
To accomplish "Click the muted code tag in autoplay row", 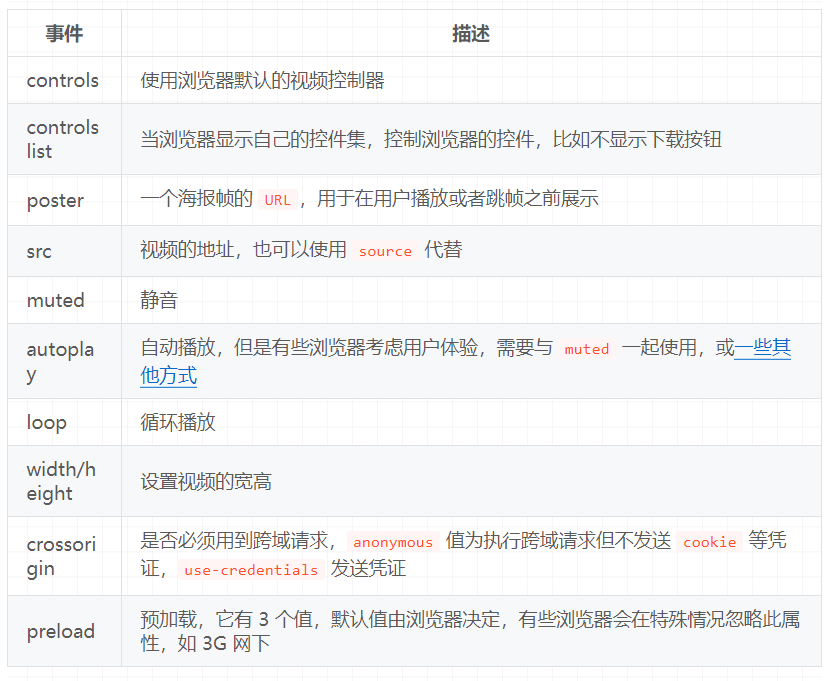I will [587, 350].
